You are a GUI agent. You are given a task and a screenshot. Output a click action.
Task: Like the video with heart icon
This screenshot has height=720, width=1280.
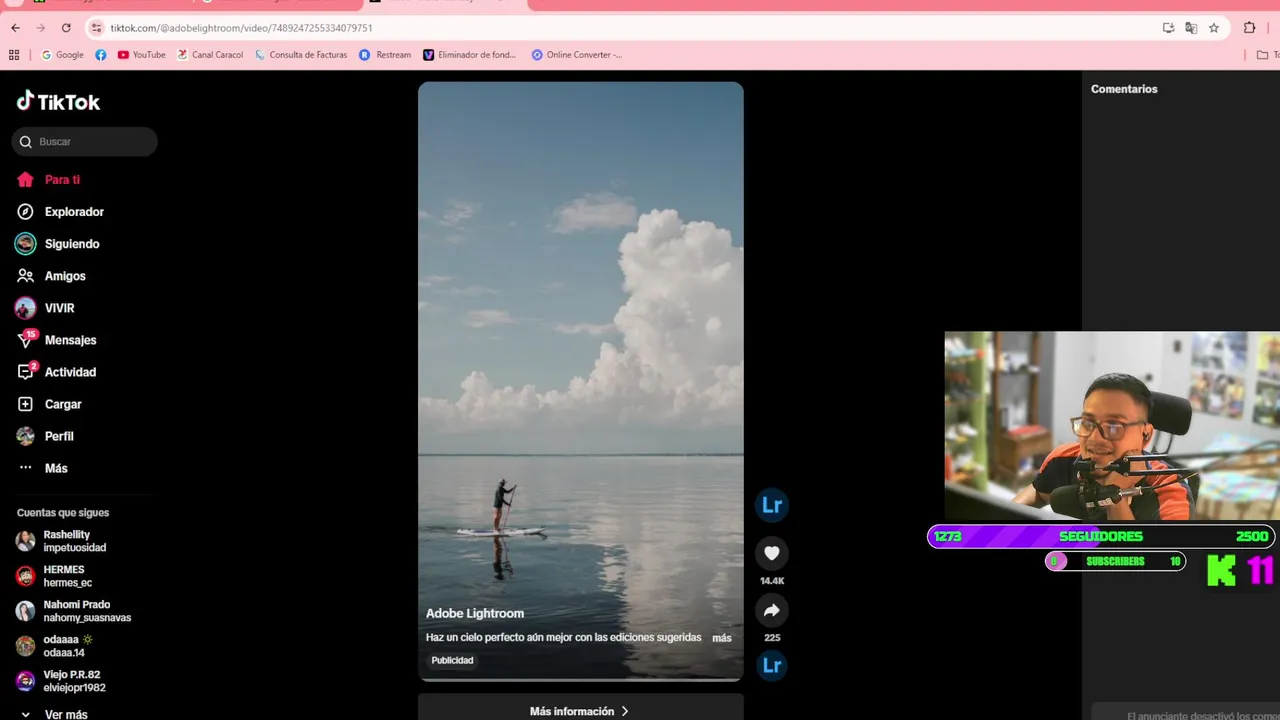[x=771, y=553]
